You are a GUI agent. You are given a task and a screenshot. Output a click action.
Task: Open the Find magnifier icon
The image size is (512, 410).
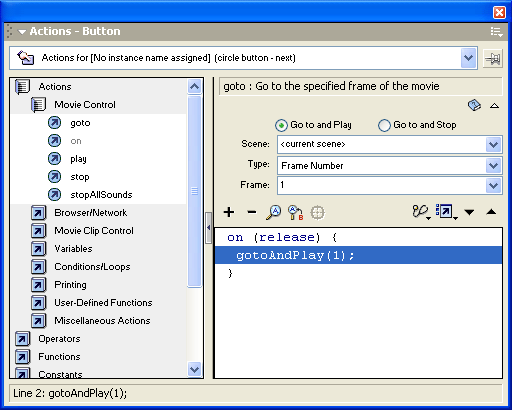point(274,212)
